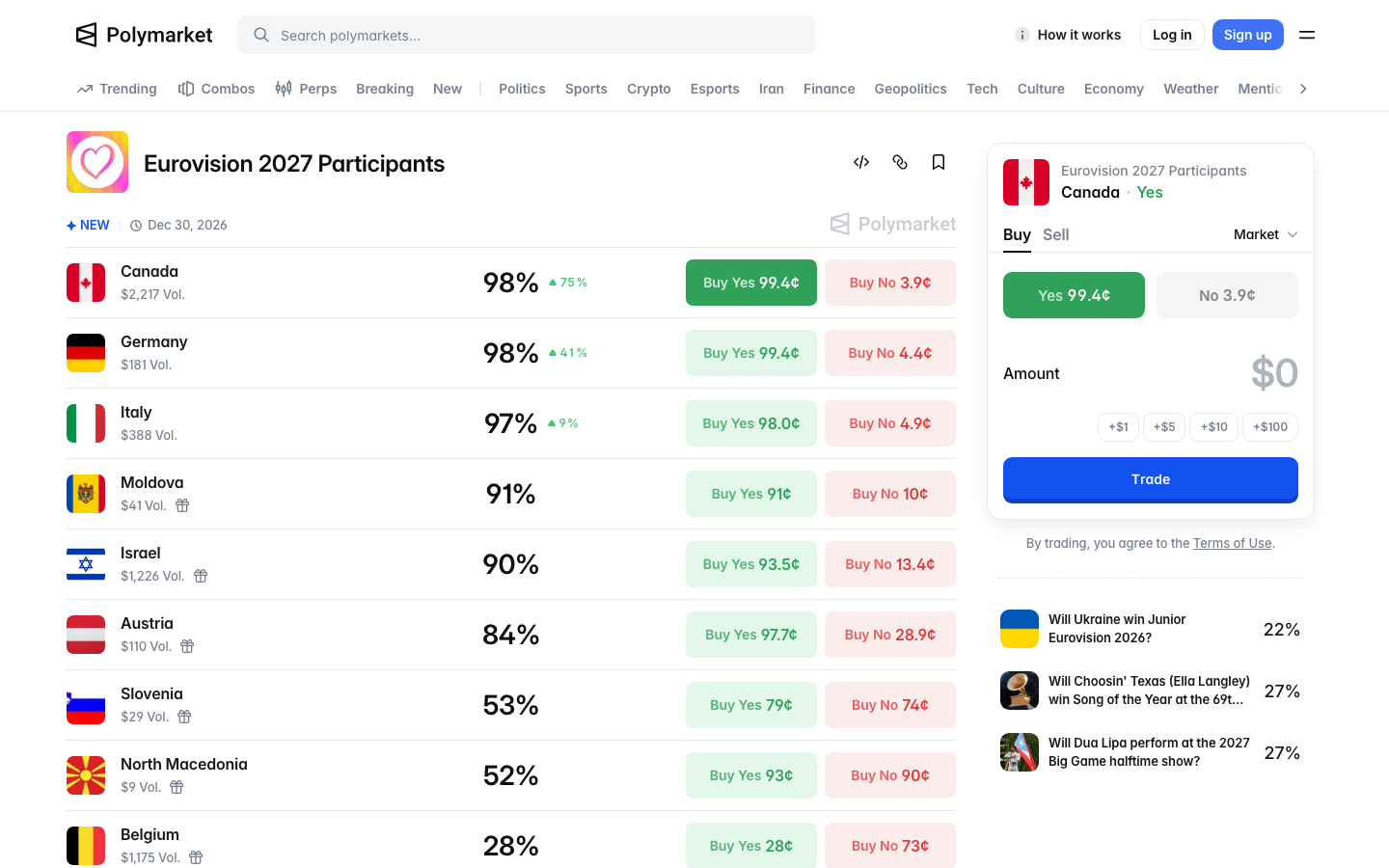Add +$1 to the amount
1389x868 pixels.
click(x=1118, y=426)
